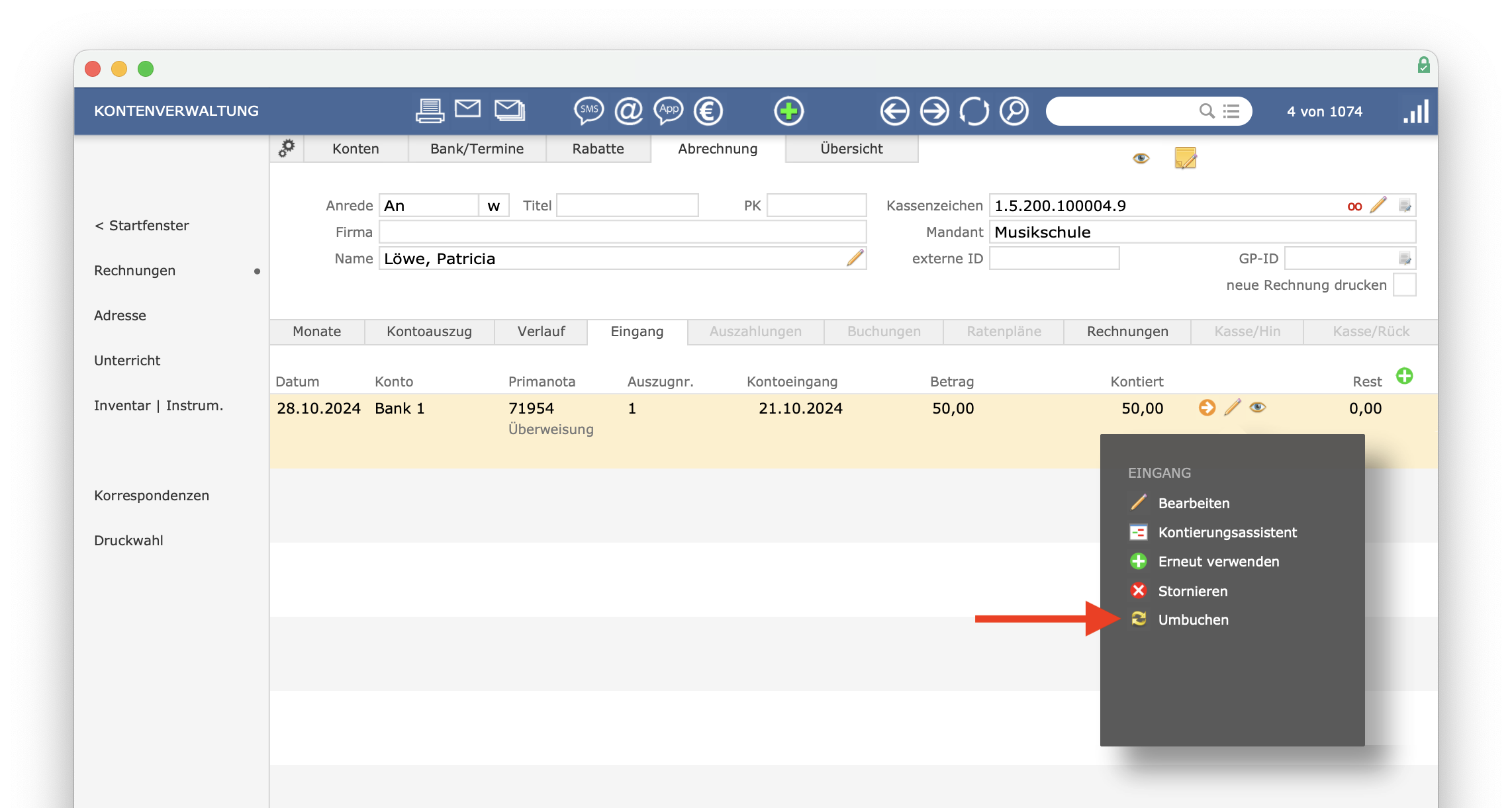Open settings via the gear icon beside Konten
Viewport: 1512px width, 808px height.
click(x=287, y=148)
